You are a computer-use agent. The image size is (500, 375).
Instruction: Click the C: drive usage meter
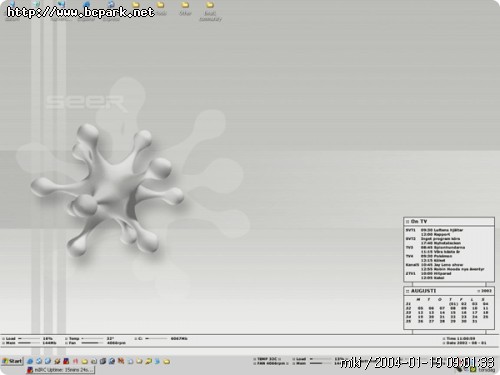click(156, 338)
